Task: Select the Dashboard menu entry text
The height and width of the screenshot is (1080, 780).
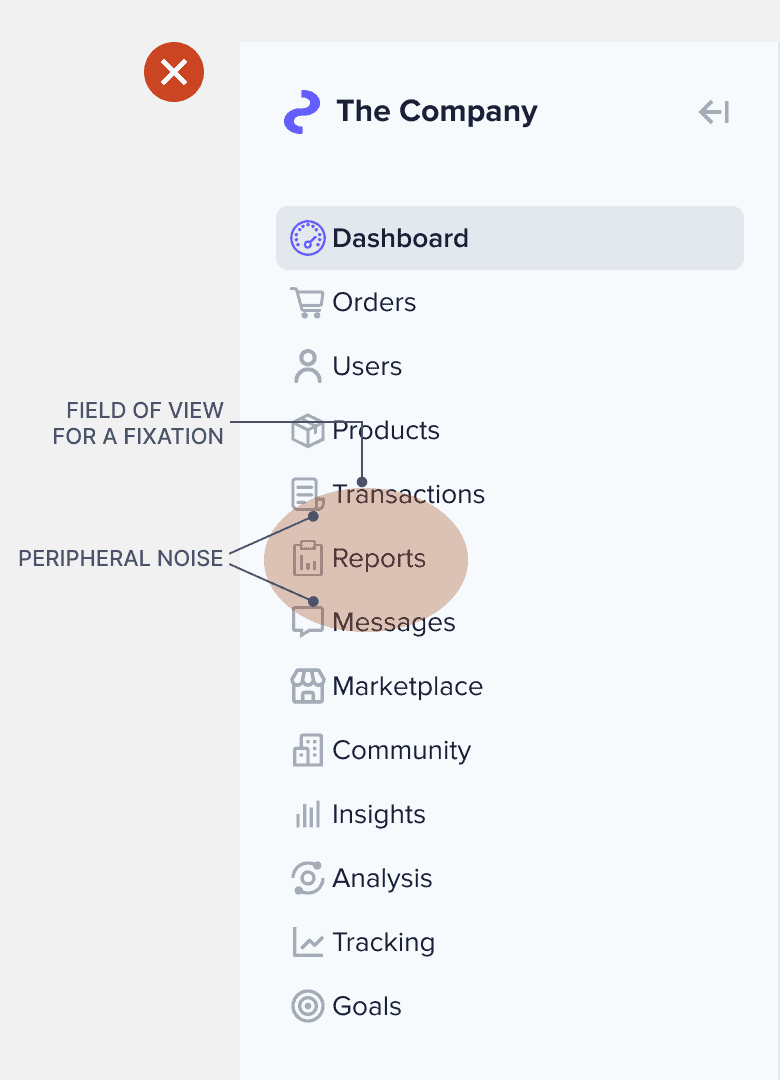Action: pyautogui.click(x=400, y=238)
